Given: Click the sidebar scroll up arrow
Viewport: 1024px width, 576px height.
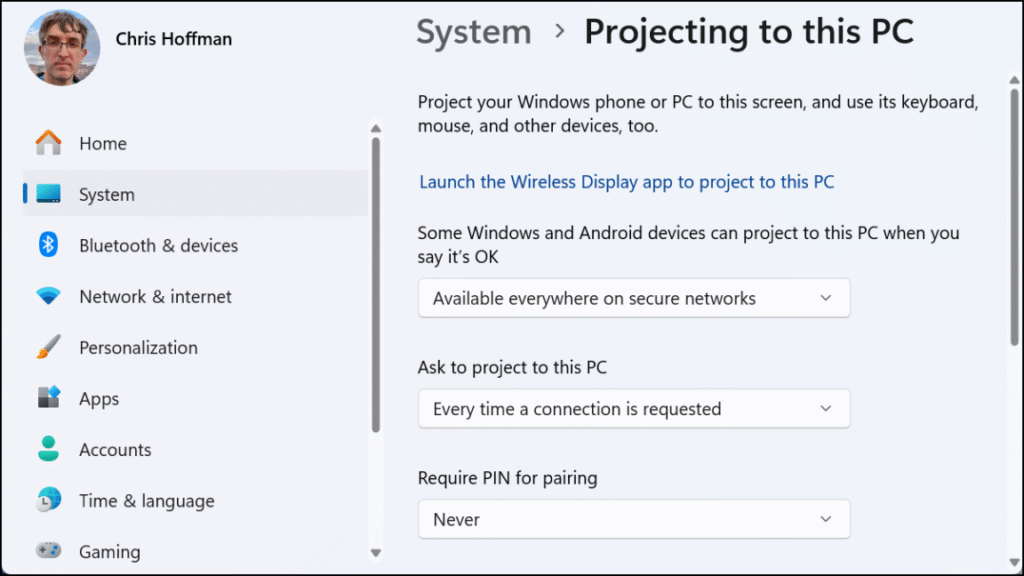Looking at the screenshot, I should [x=376, y=128].
